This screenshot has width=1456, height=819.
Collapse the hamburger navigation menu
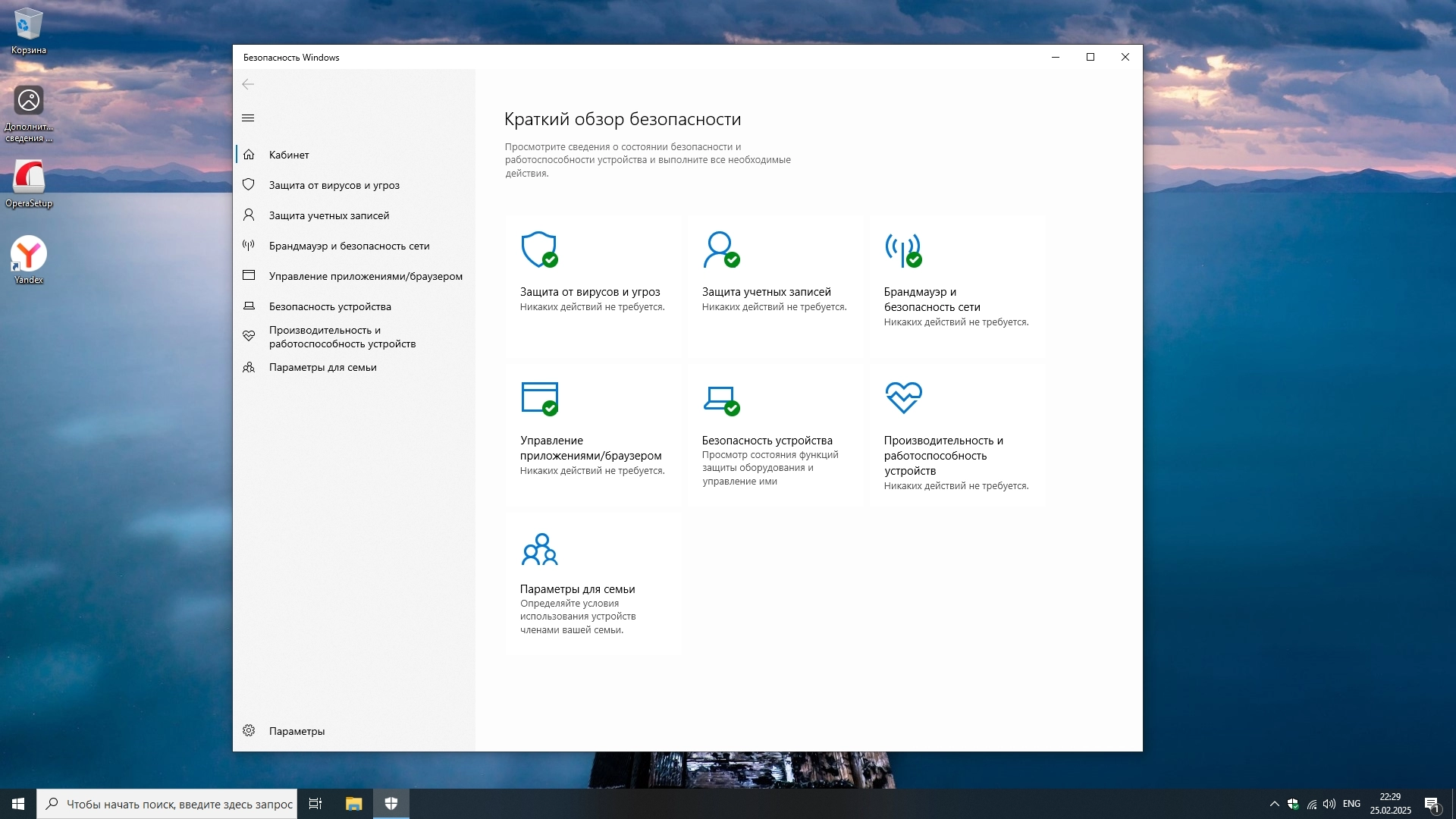(248, 118)
